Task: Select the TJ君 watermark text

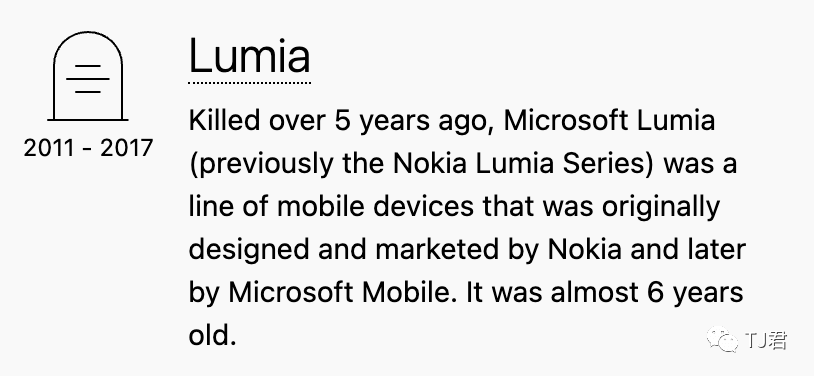Action: click(766, 340)
